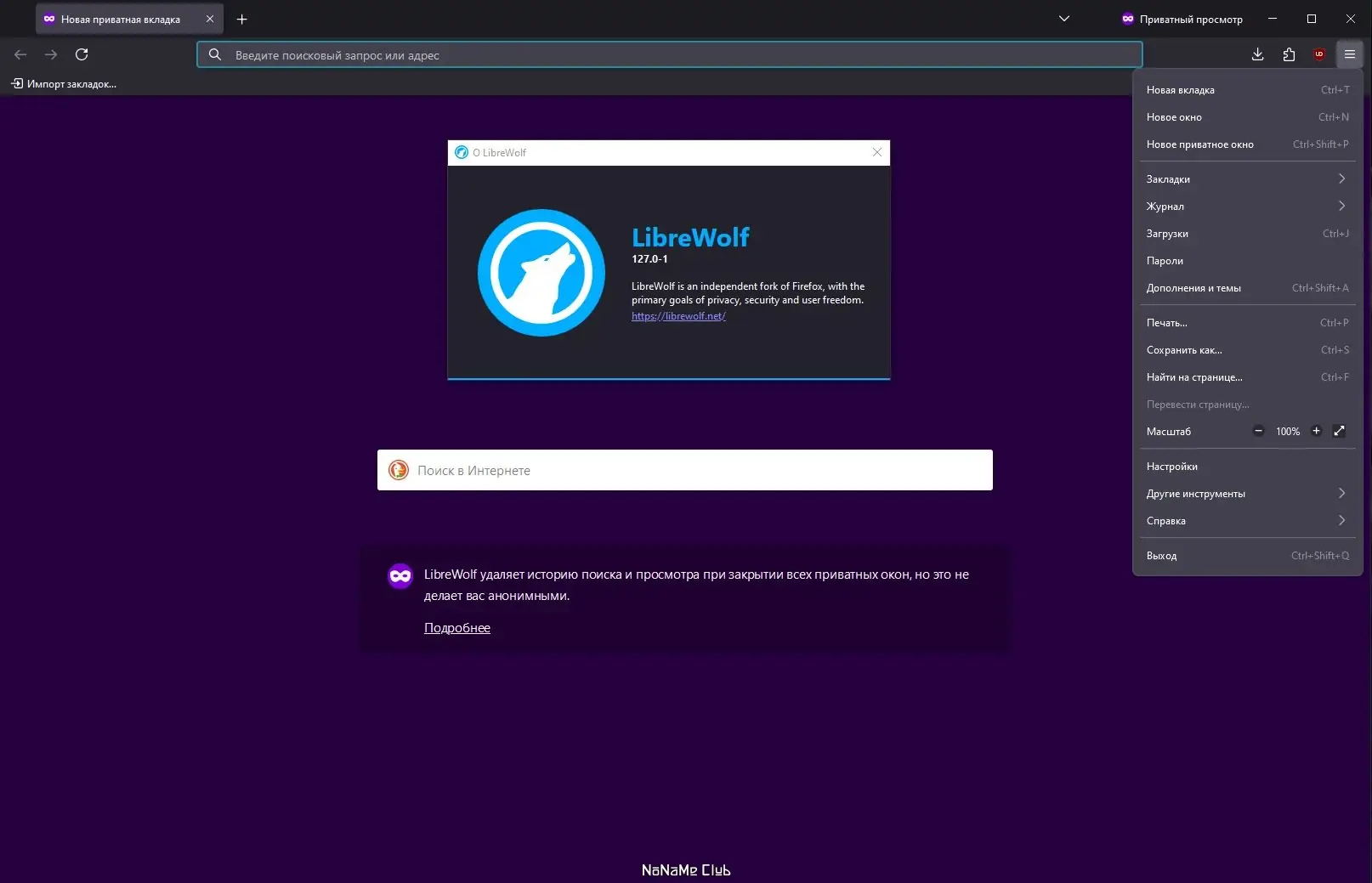Close the О LibreWolf dialog

click(877, 152)
